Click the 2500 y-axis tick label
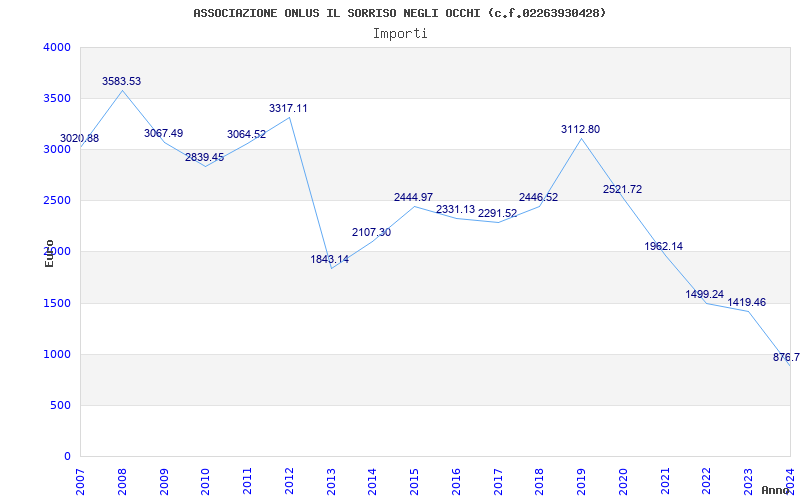The image size is (800, 500). [x=57, y=201]
